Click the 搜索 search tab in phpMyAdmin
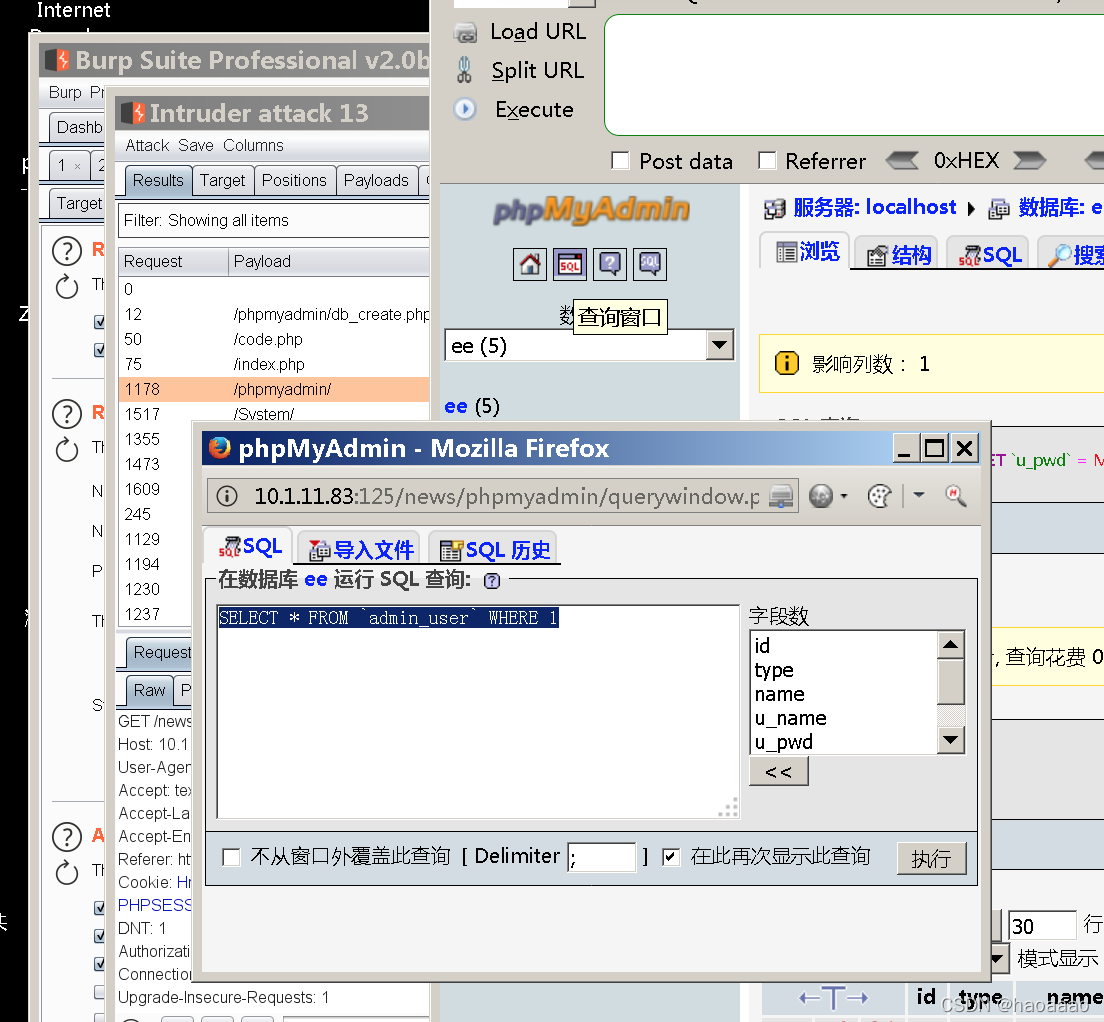This screenshot has height=1022, width=1104. [1072, 255]
